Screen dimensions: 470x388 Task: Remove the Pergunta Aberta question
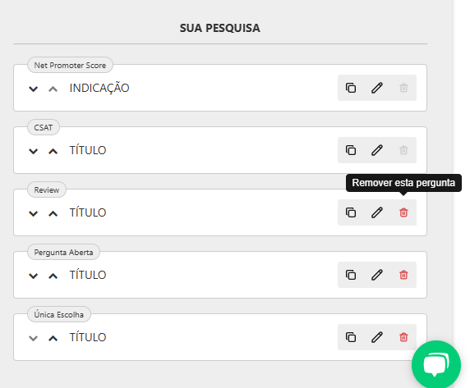[403, 275]
